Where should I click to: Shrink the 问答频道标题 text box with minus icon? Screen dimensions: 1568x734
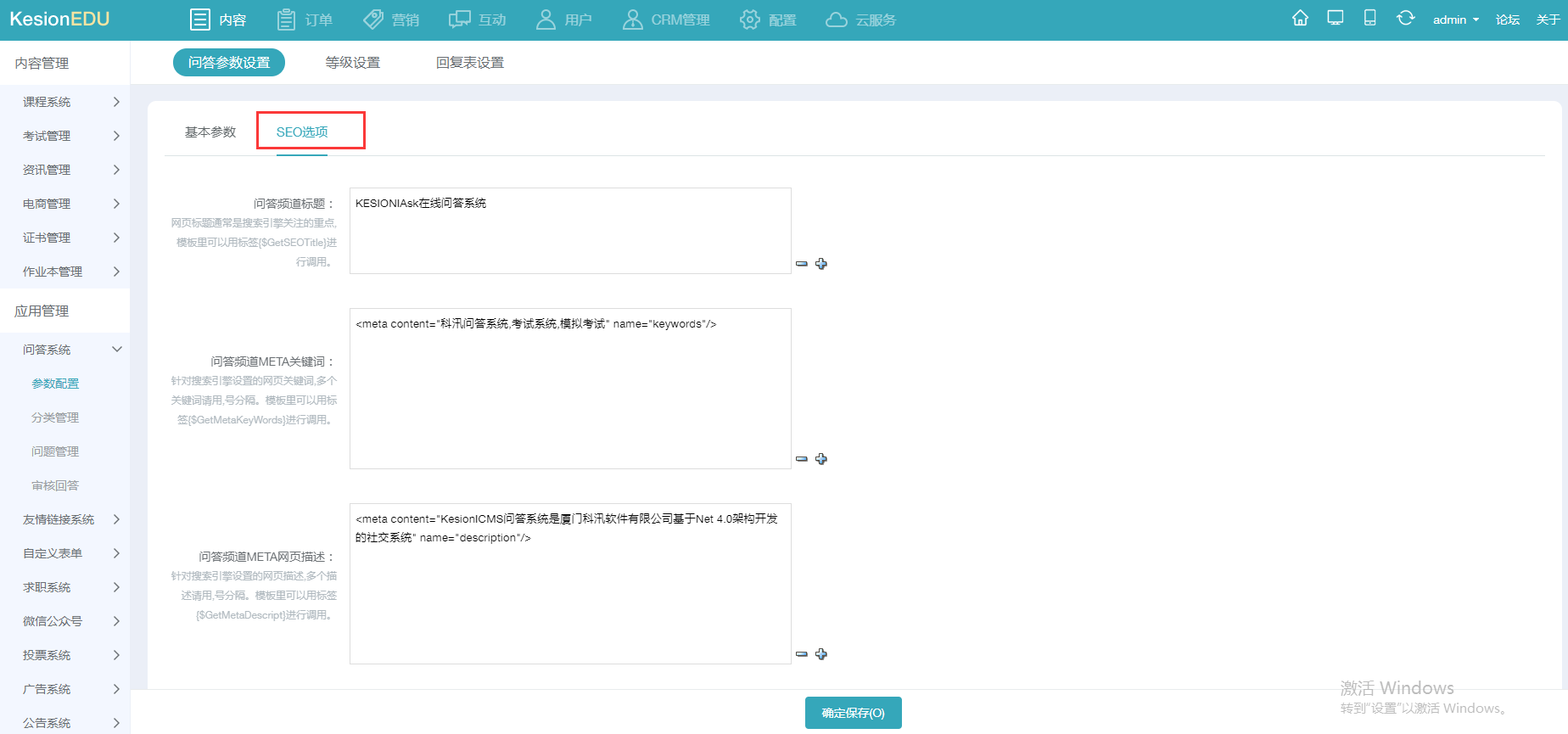pos(802,264)
